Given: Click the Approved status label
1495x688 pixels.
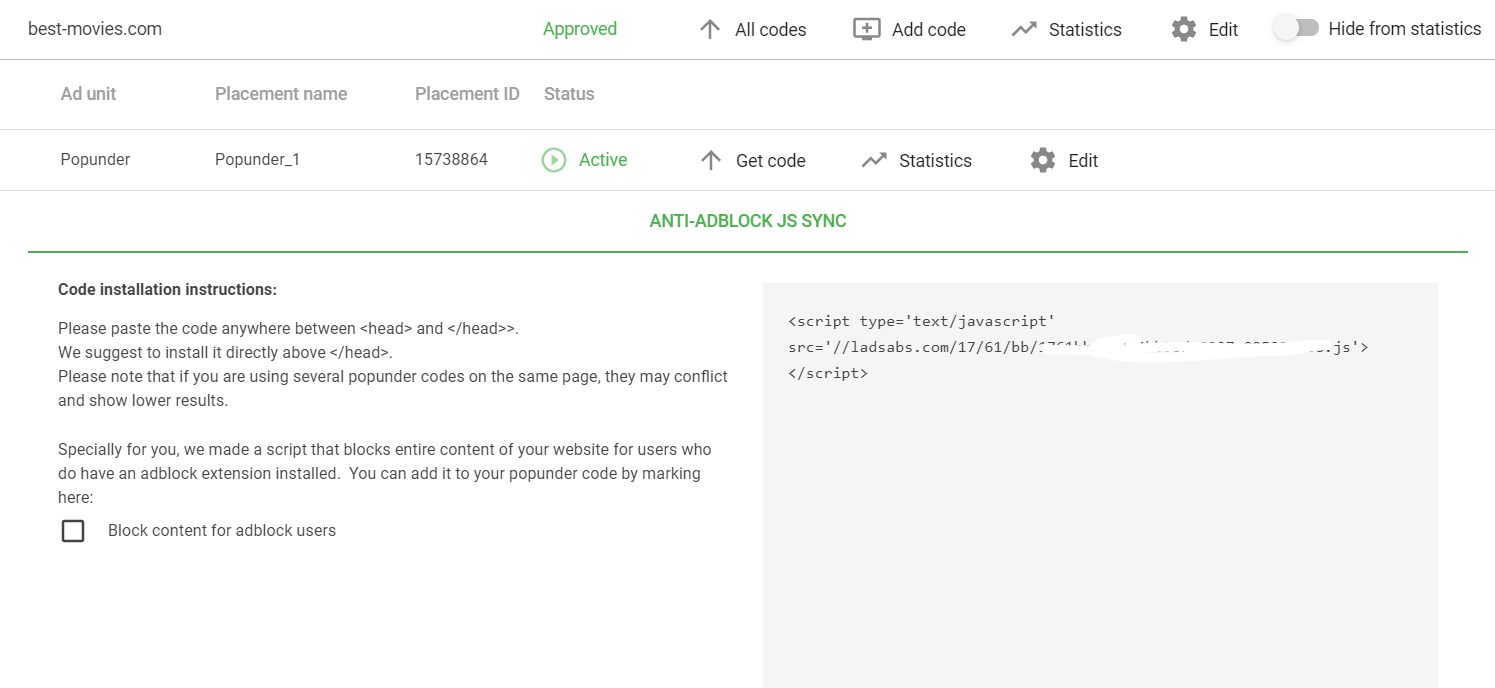Looking at the screenshot, I should click(580, 29).
